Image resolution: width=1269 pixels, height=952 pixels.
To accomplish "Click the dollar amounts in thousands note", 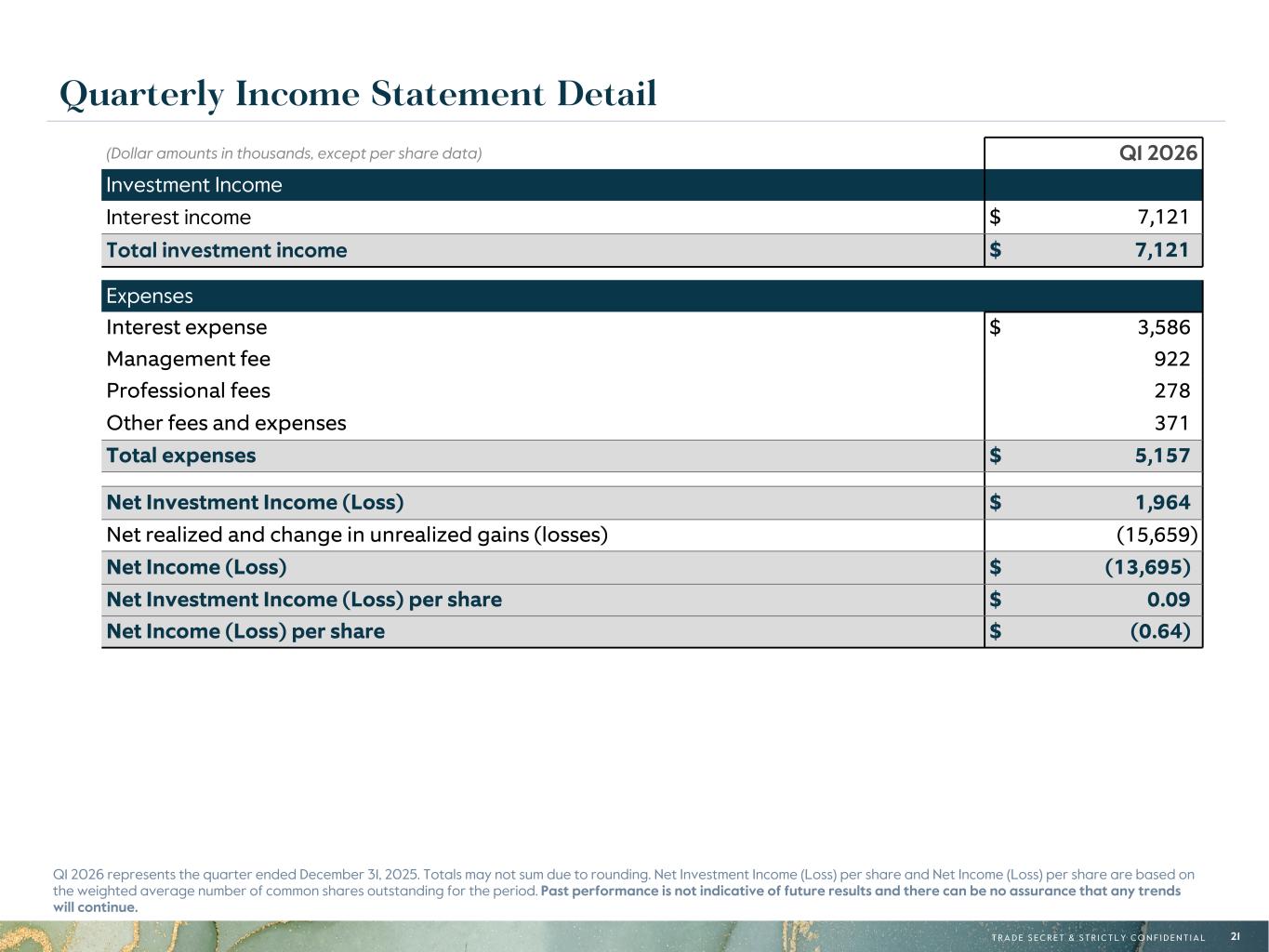I will [294, 153].
